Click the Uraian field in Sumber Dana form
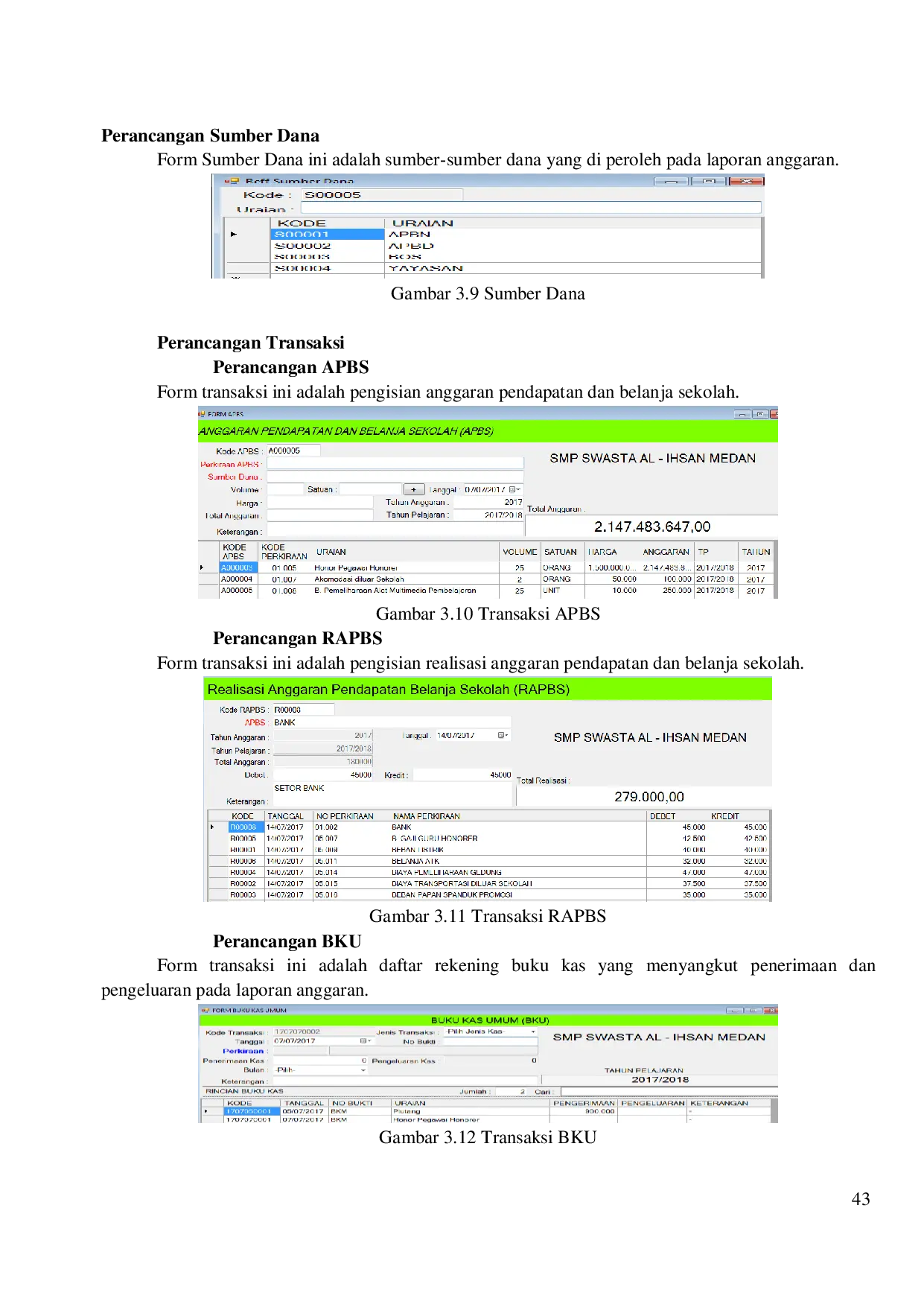Viewport: 924px width, 1307px height. [530, 209]
